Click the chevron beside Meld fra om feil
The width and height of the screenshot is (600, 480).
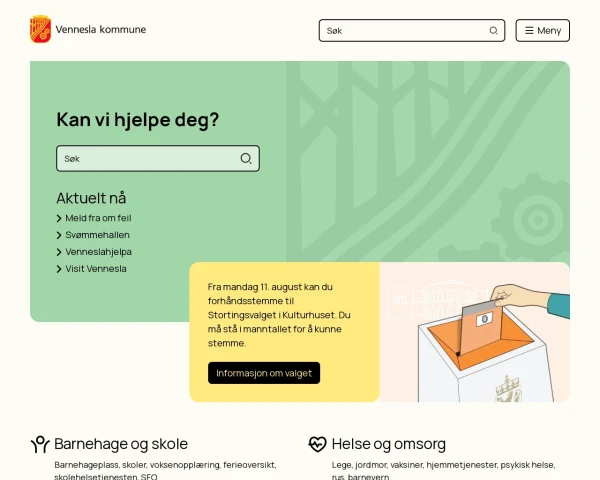tap(59, 219)
